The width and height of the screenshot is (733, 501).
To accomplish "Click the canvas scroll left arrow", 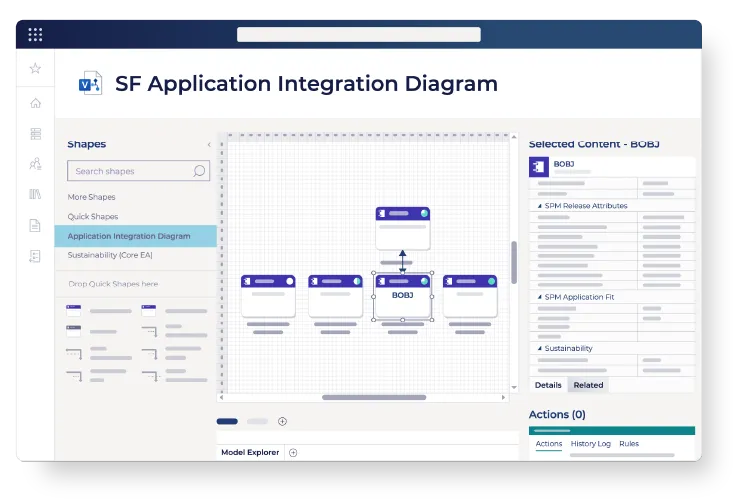I will (222, 398).
